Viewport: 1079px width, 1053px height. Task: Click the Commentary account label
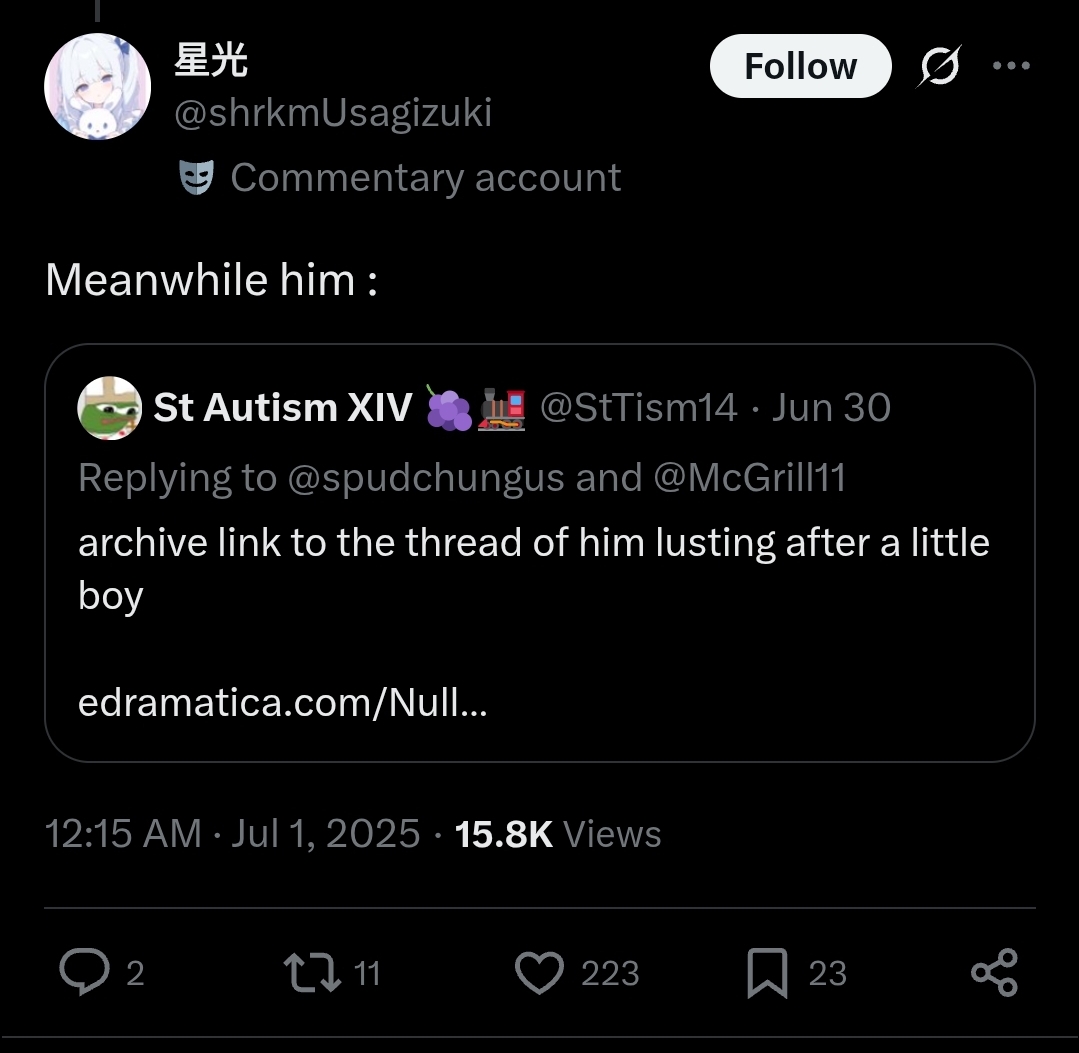click(x=426, y=178)
